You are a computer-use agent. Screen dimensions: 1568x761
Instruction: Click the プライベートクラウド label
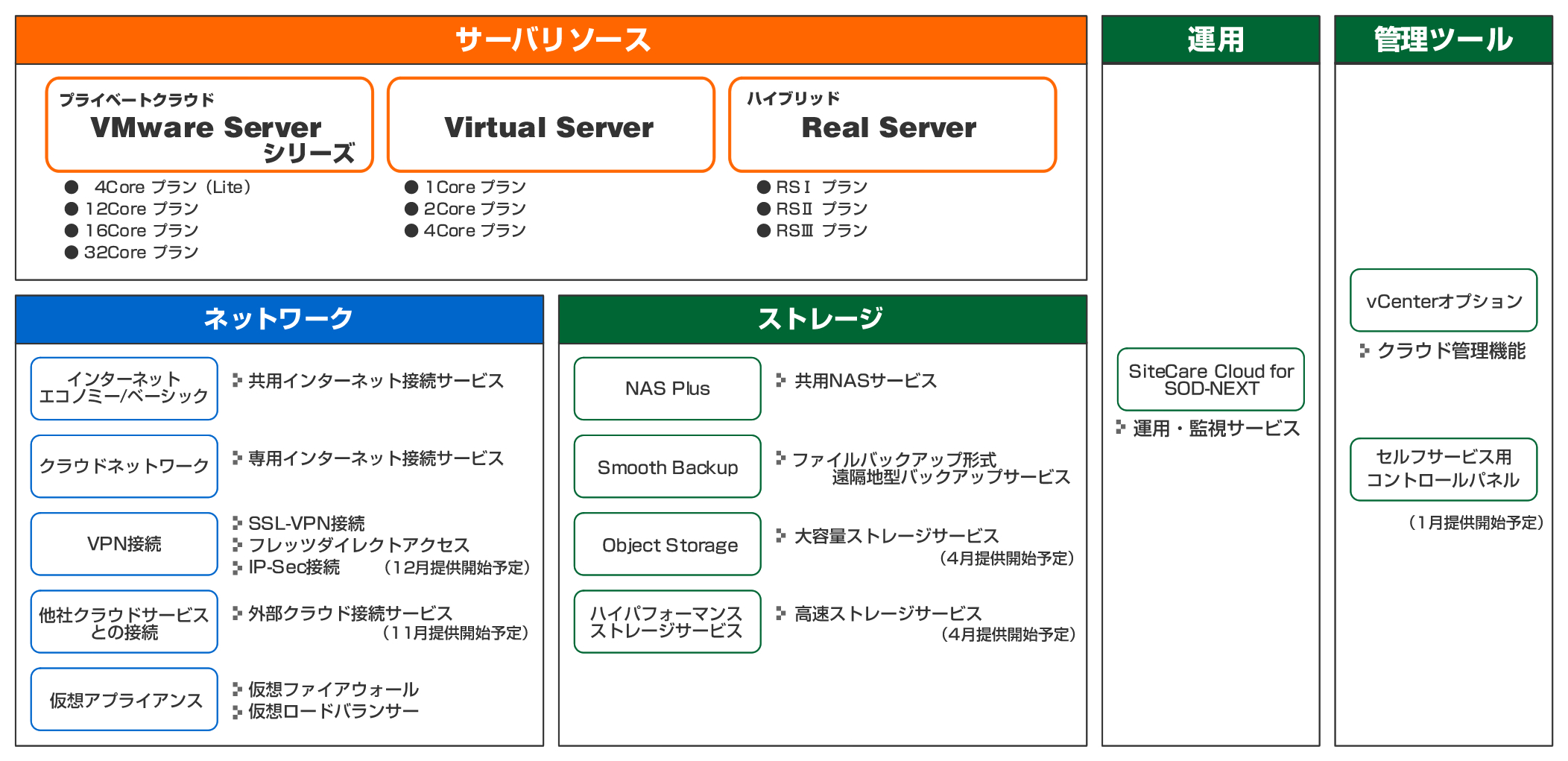137,100
